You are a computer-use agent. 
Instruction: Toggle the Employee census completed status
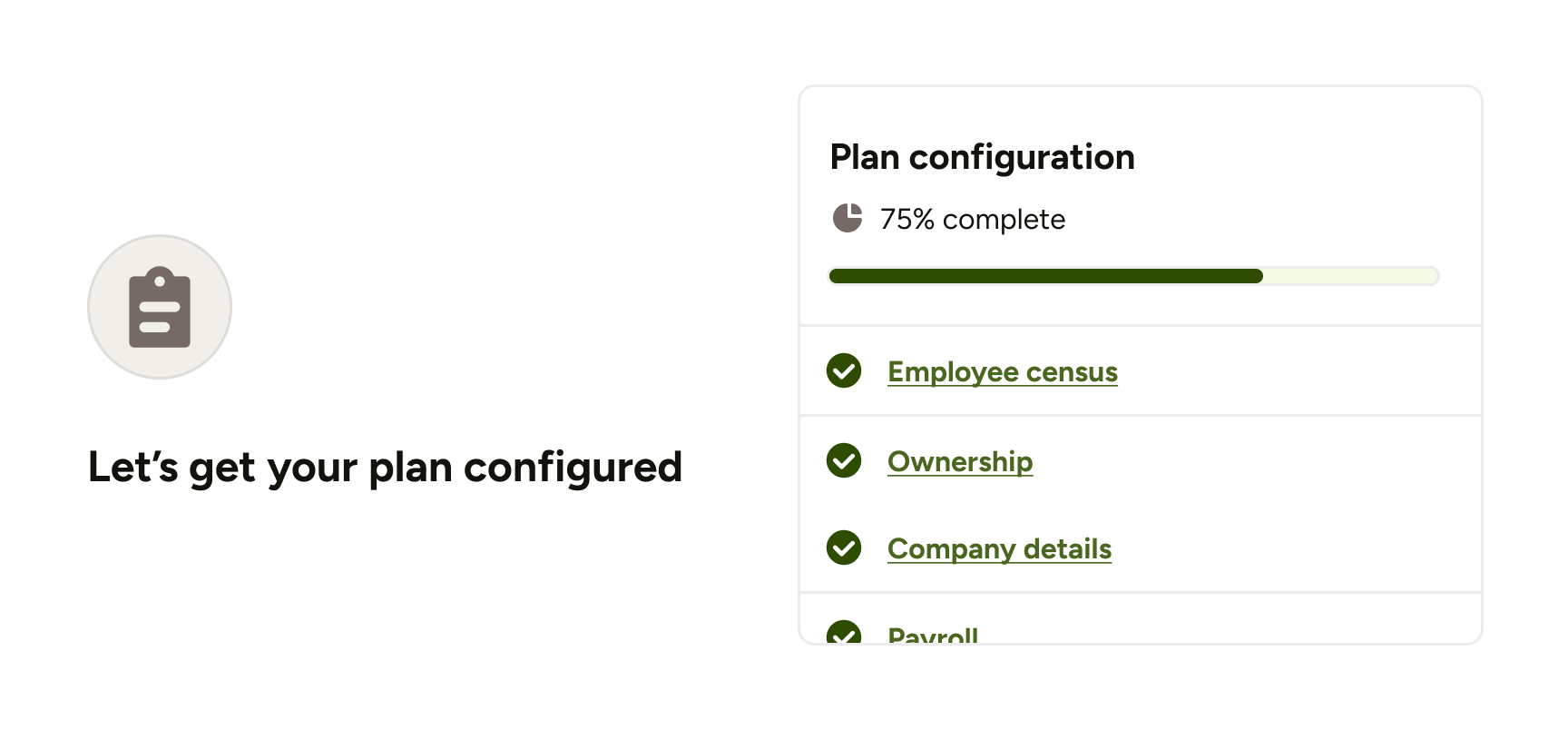click(844, 371)
